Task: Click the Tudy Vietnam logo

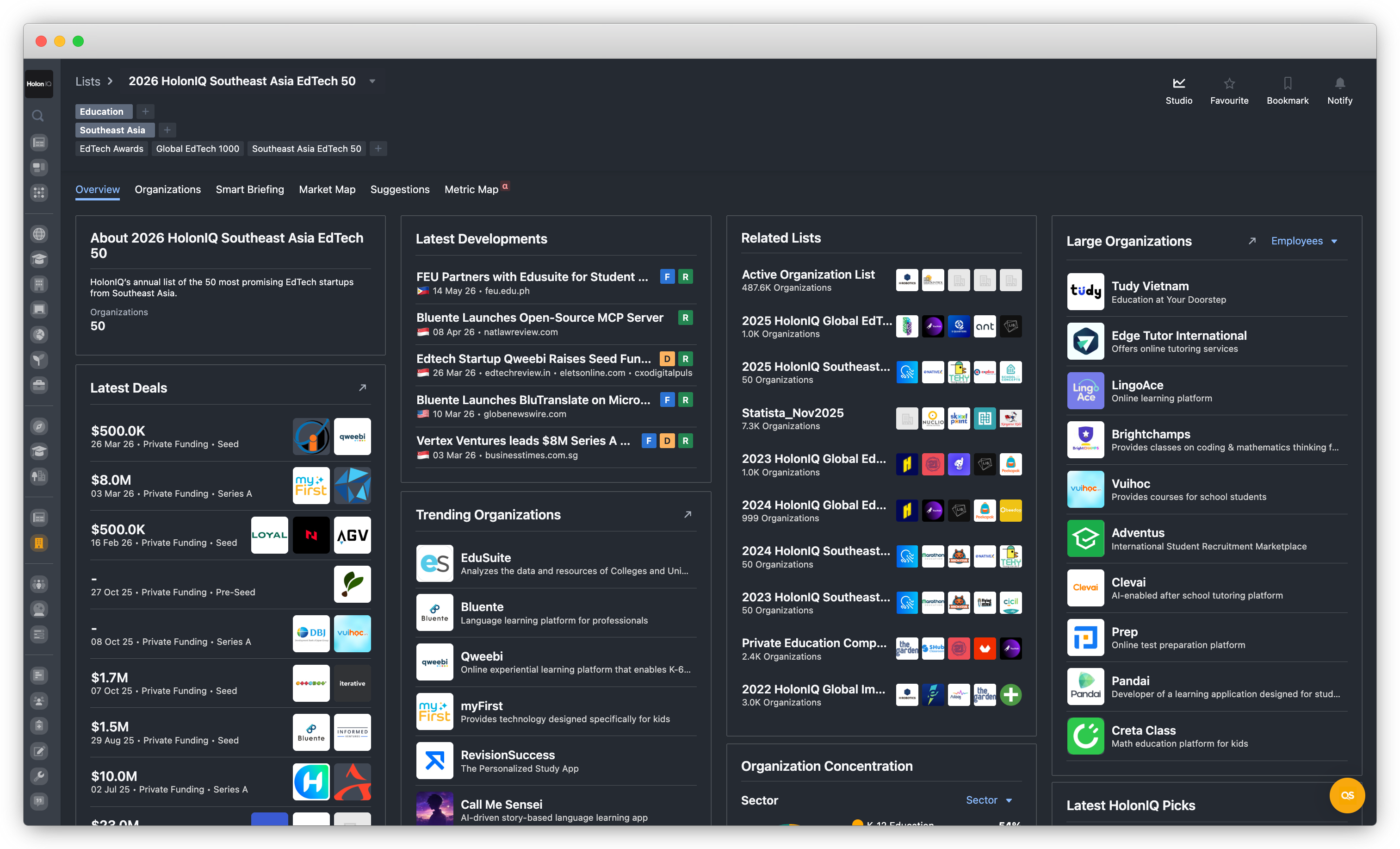Action: (1085, 292)
